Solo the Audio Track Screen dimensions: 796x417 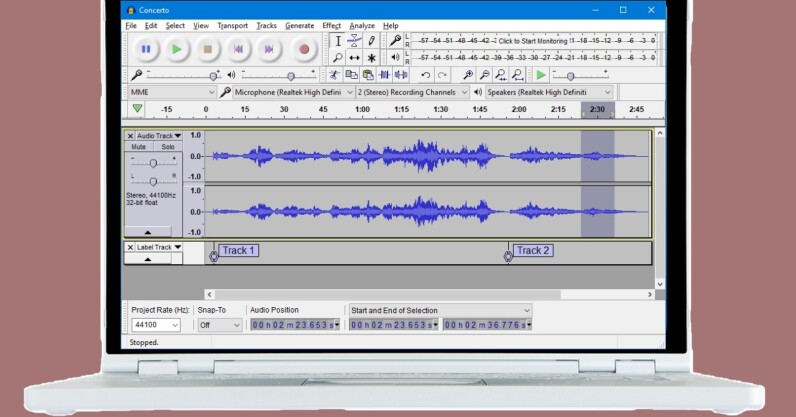[x=167, y=147]
